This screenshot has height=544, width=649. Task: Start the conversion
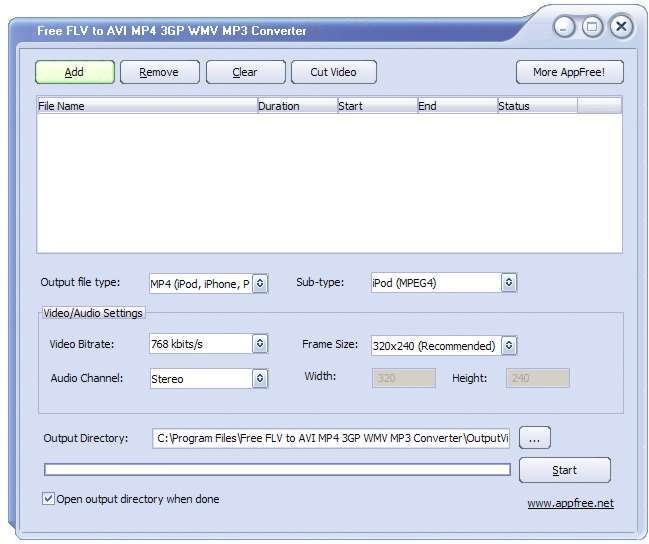(x=565, y=470)
